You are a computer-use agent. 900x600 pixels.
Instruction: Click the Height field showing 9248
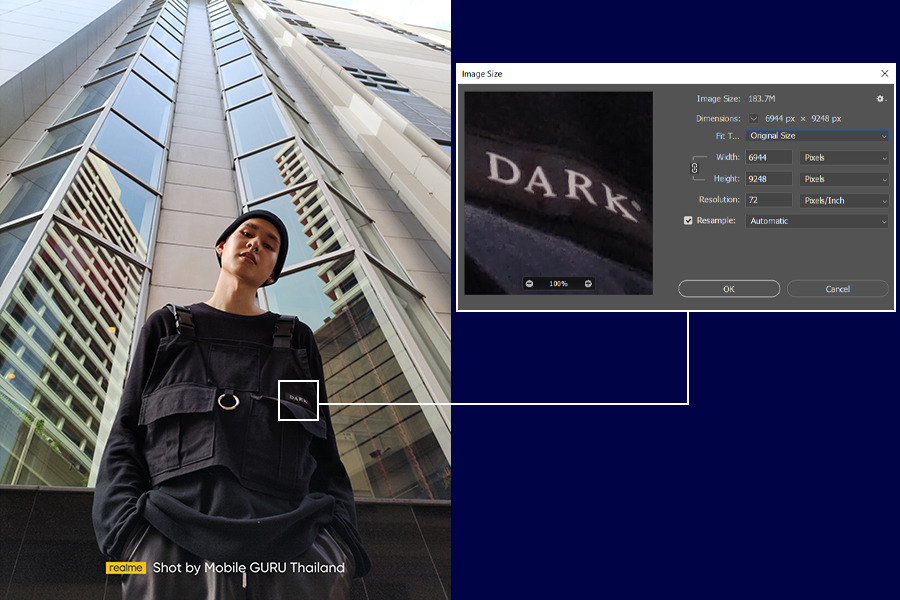(768, 179)
